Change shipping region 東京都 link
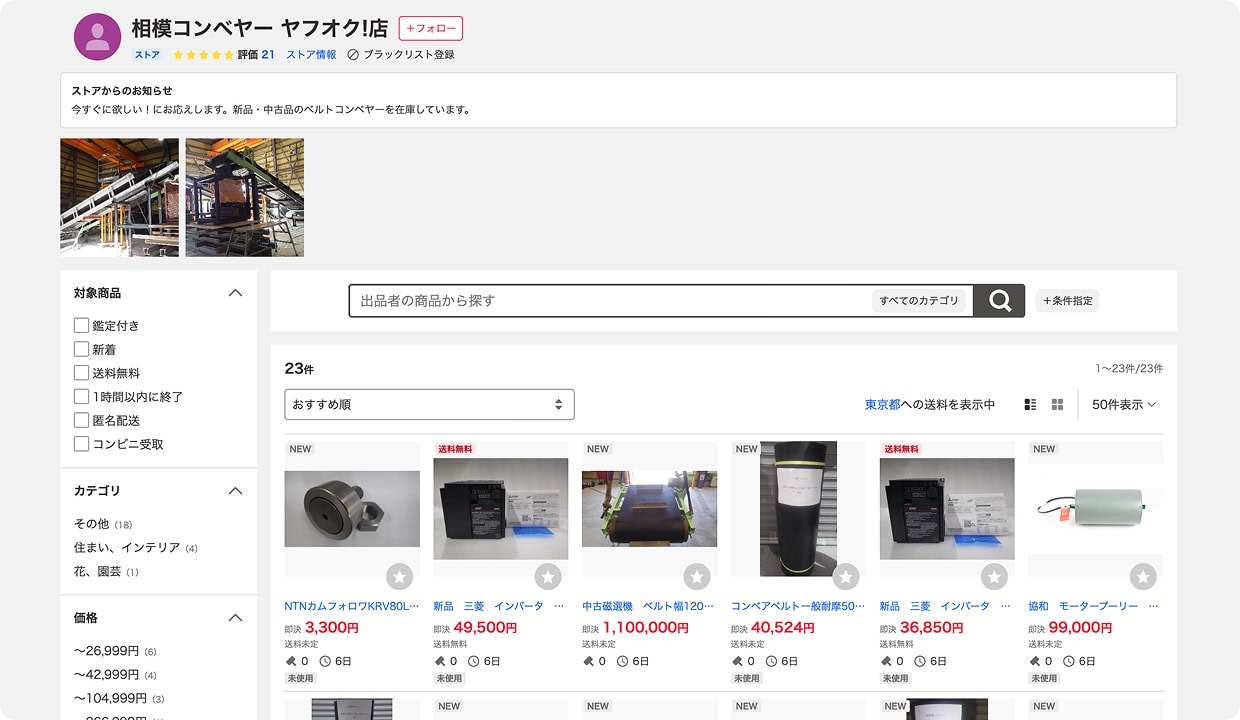 pyautogui.click(x=883, y=405)
